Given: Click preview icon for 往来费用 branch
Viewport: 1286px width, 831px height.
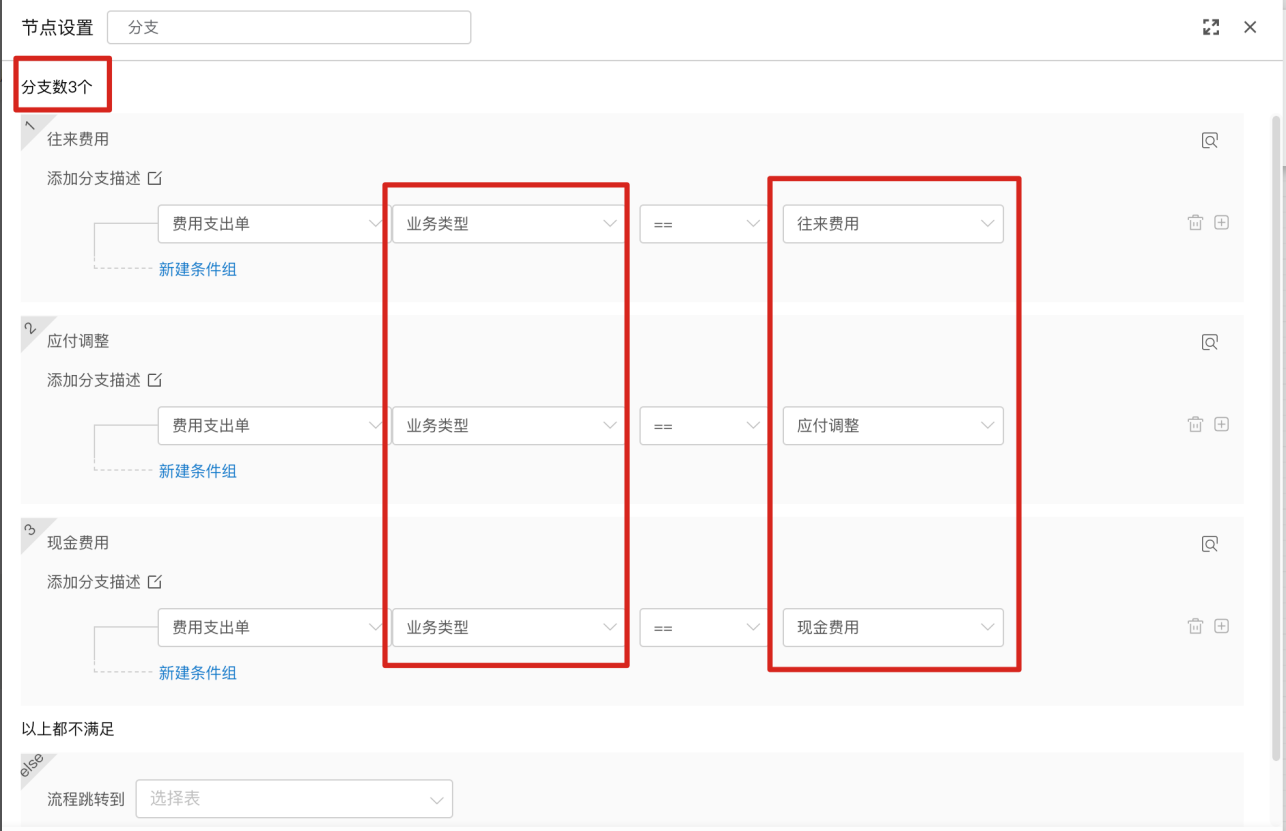Looking at the screenshot, I should [x=1210, y=141].
